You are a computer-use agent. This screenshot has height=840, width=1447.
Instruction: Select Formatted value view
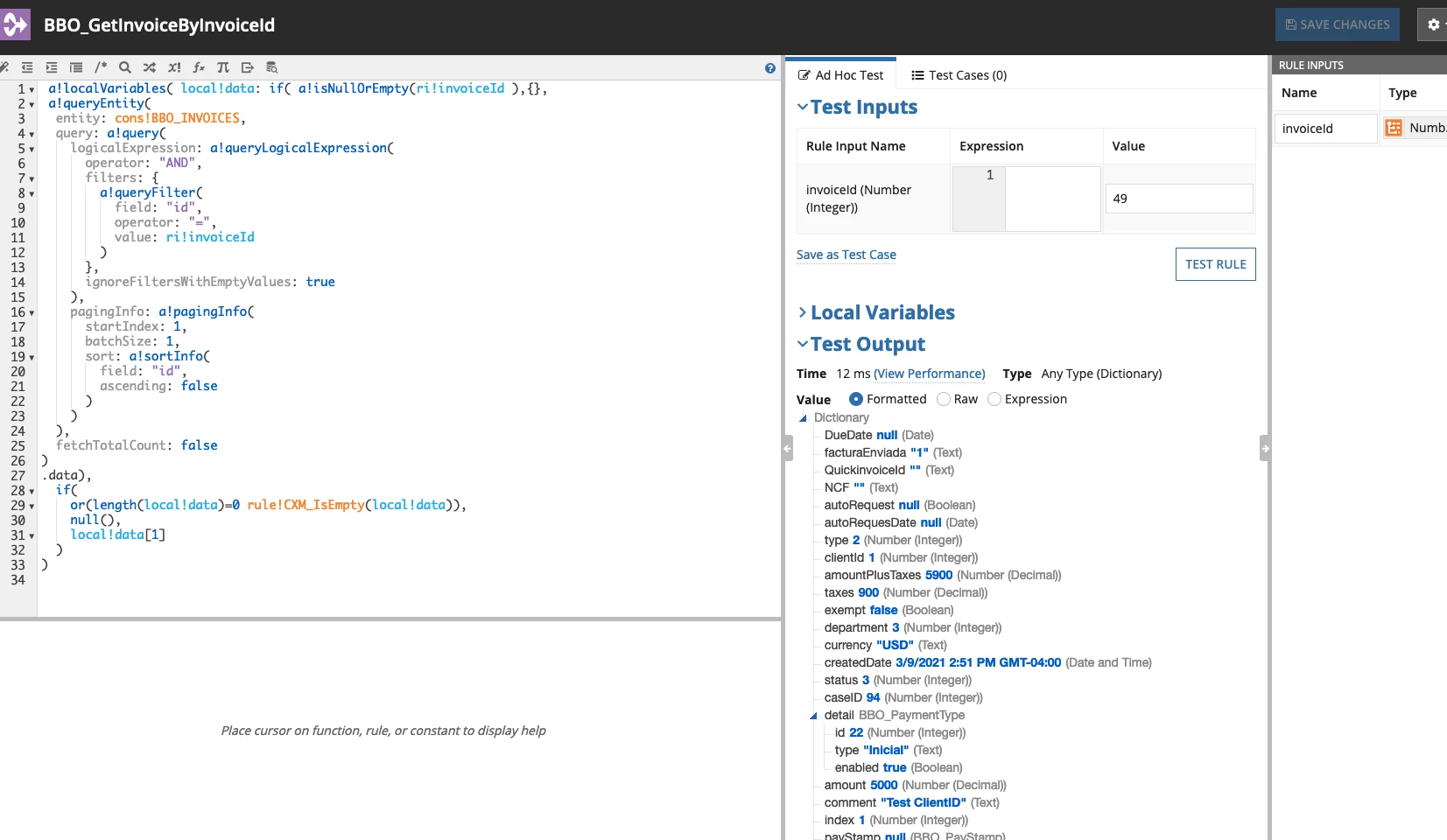[856, 399]
